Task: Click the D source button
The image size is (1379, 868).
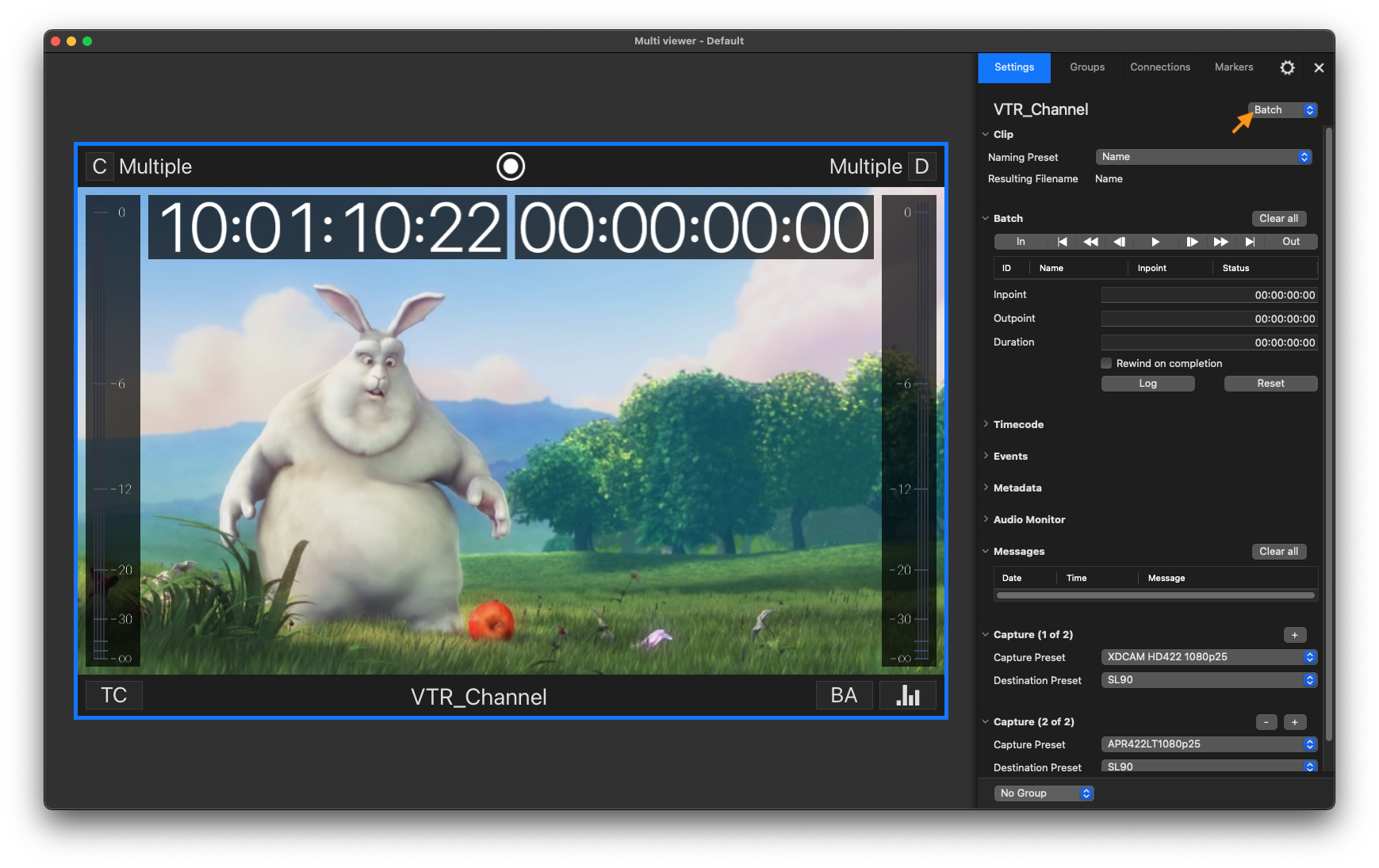Action: [x=921, y=166]
